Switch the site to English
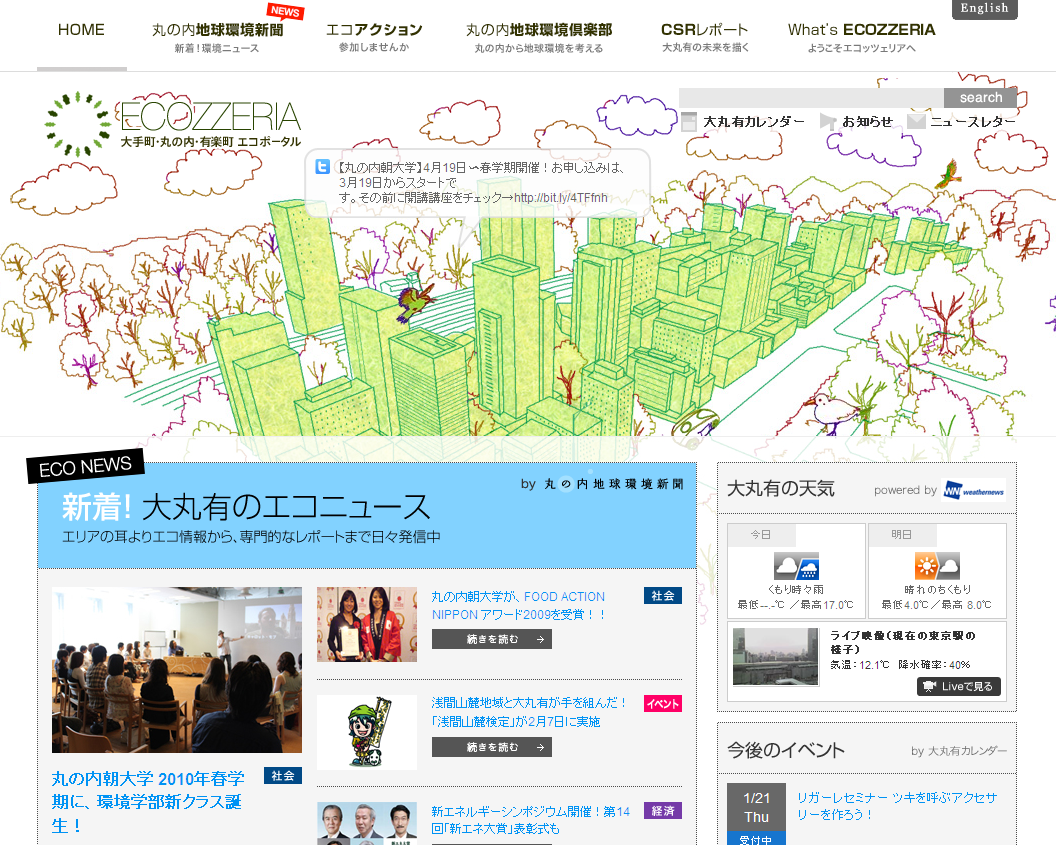The height and width of the screenshot is (845, 1056). (984, 9)
